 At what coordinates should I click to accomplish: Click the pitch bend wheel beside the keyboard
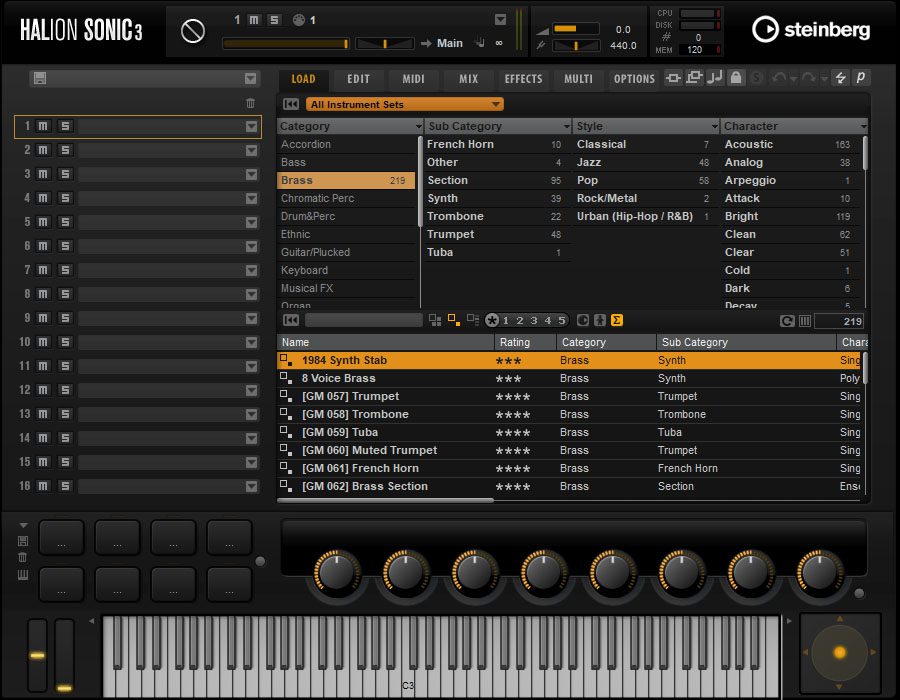click(37, 655)
